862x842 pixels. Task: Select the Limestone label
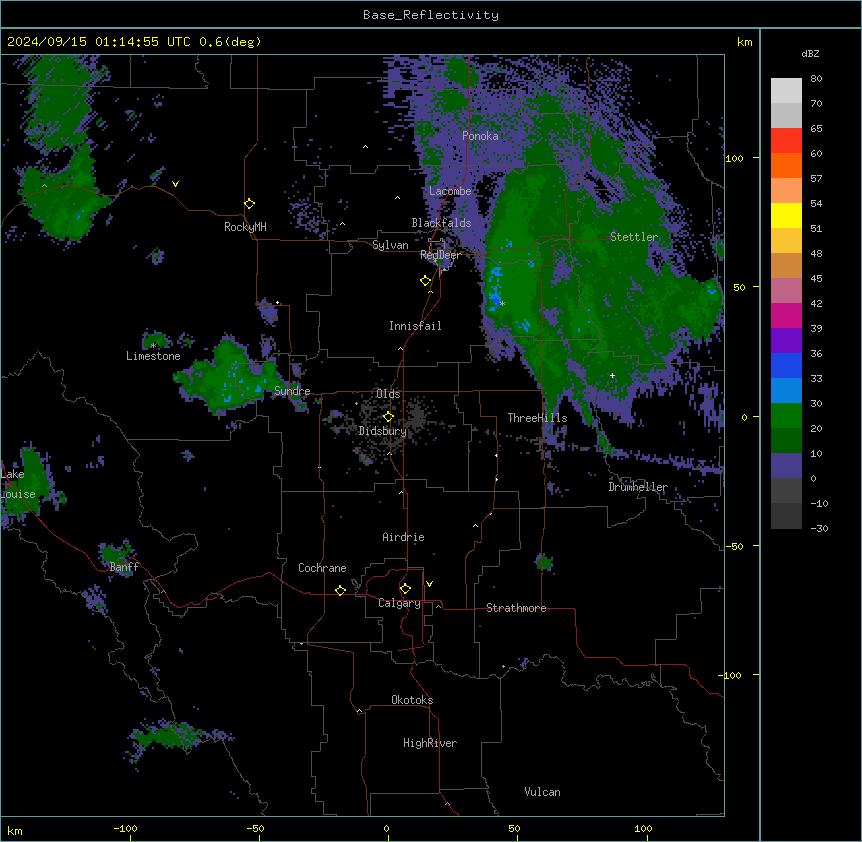[153, 356]
